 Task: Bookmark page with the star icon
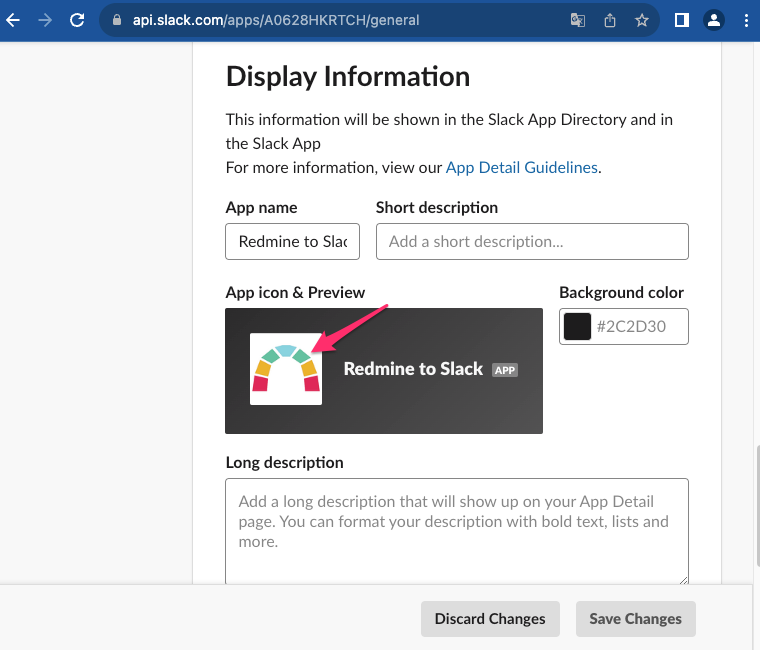(642, 20)
